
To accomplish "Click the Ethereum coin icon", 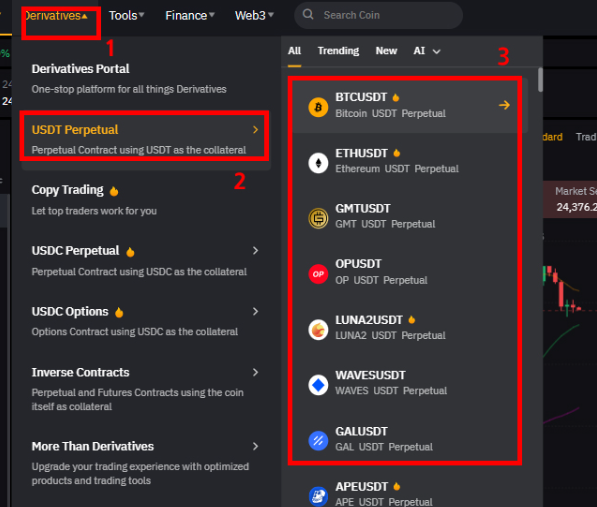I will pyautogui.click(x=318, y=163).
